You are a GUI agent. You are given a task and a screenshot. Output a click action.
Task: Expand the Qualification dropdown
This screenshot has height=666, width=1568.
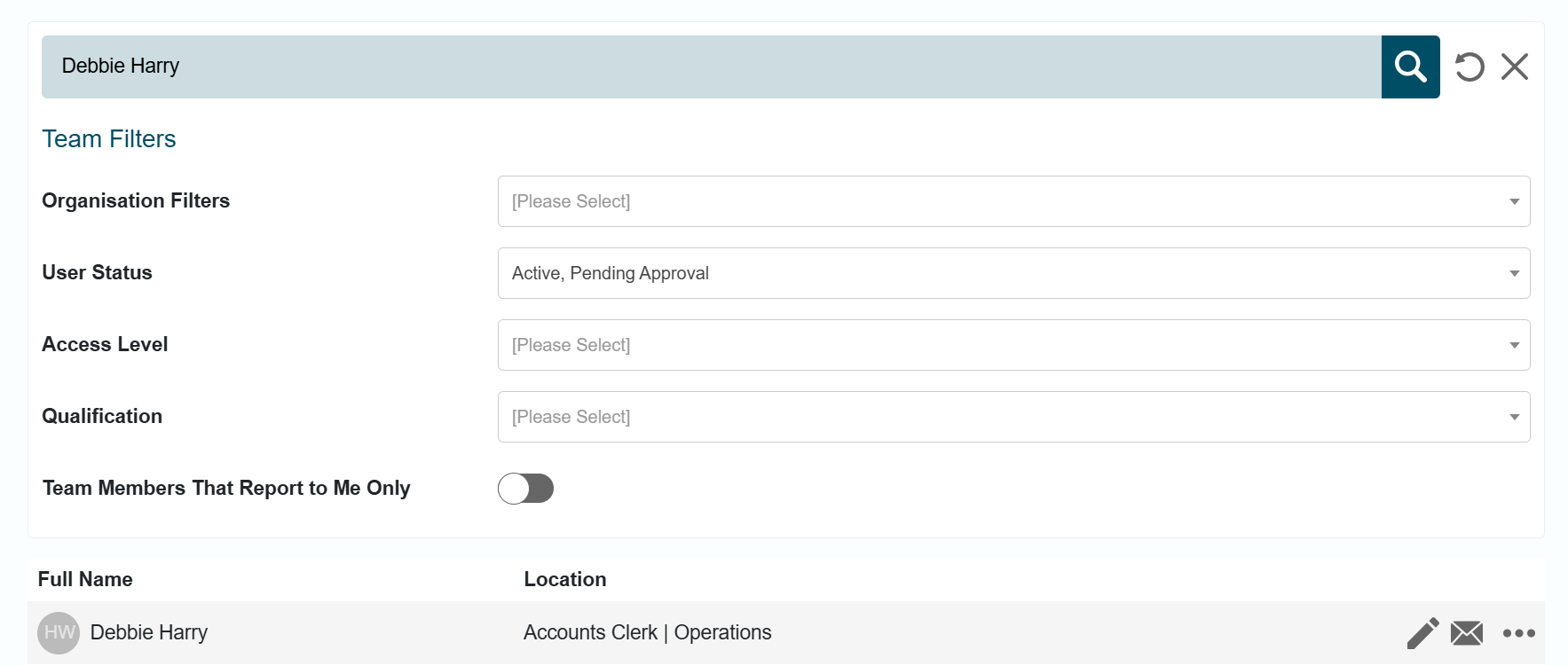click(x=1013, y=417)
